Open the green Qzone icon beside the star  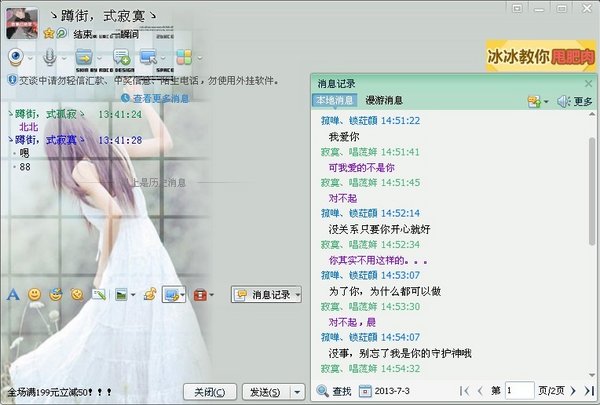[x=61, y=33]
